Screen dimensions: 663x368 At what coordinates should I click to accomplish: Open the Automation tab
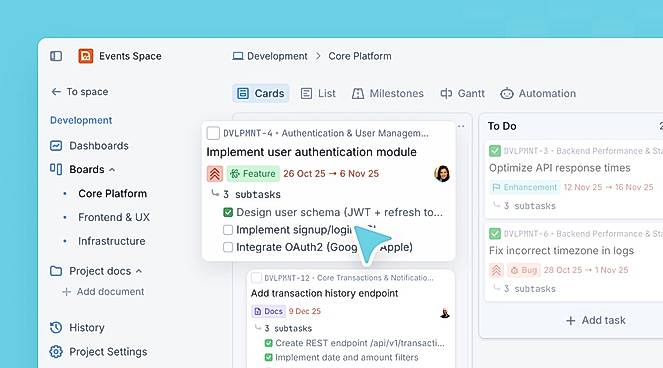point(538,93)
